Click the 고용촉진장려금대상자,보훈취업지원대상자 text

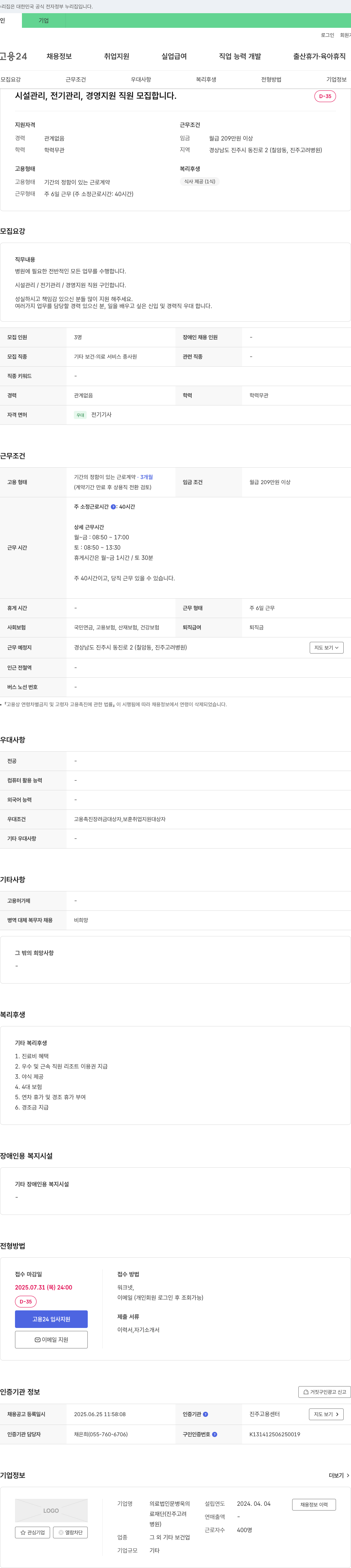tap(120, 819)
